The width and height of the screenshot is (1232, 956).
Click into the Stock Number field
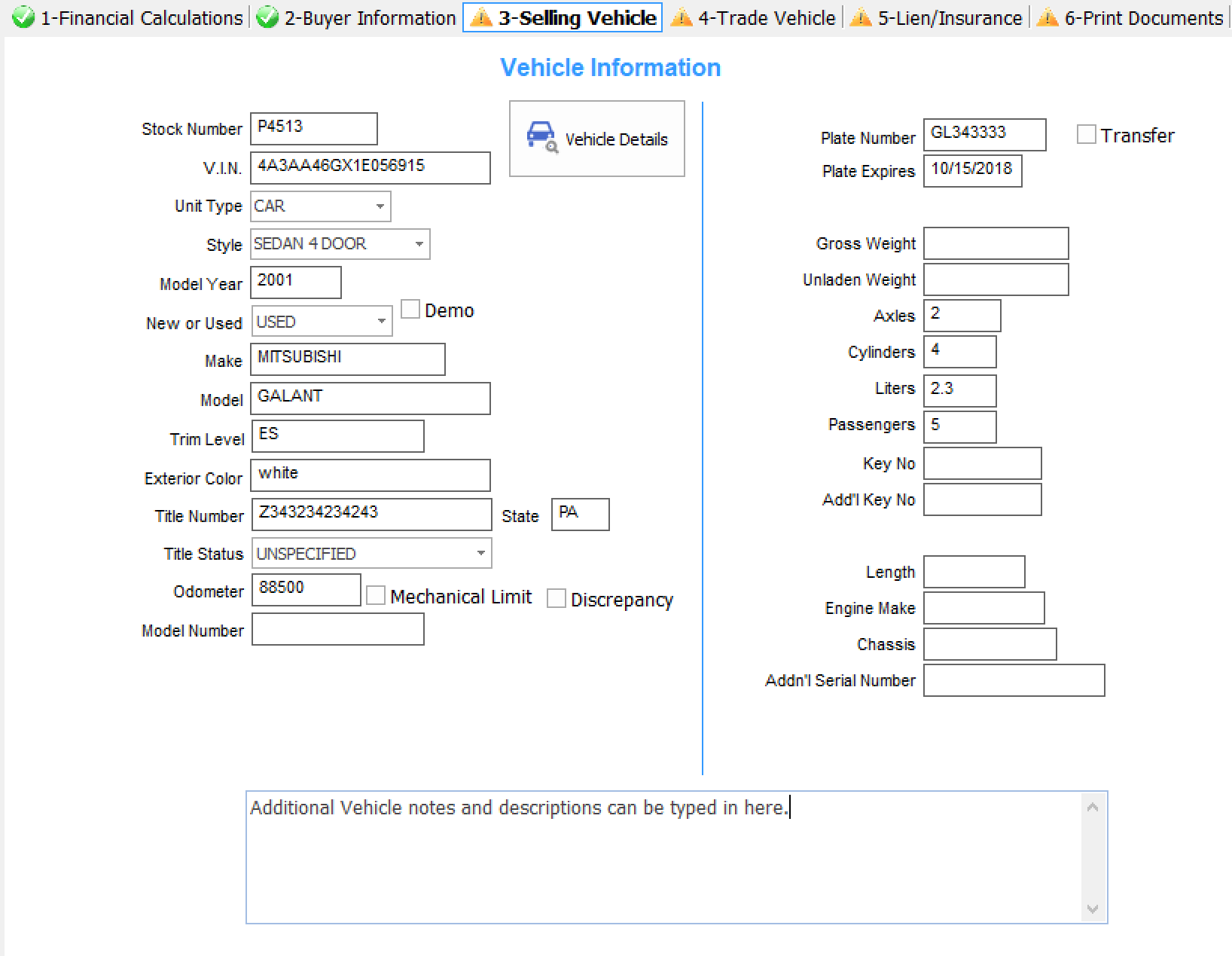[x=313, y=128]
